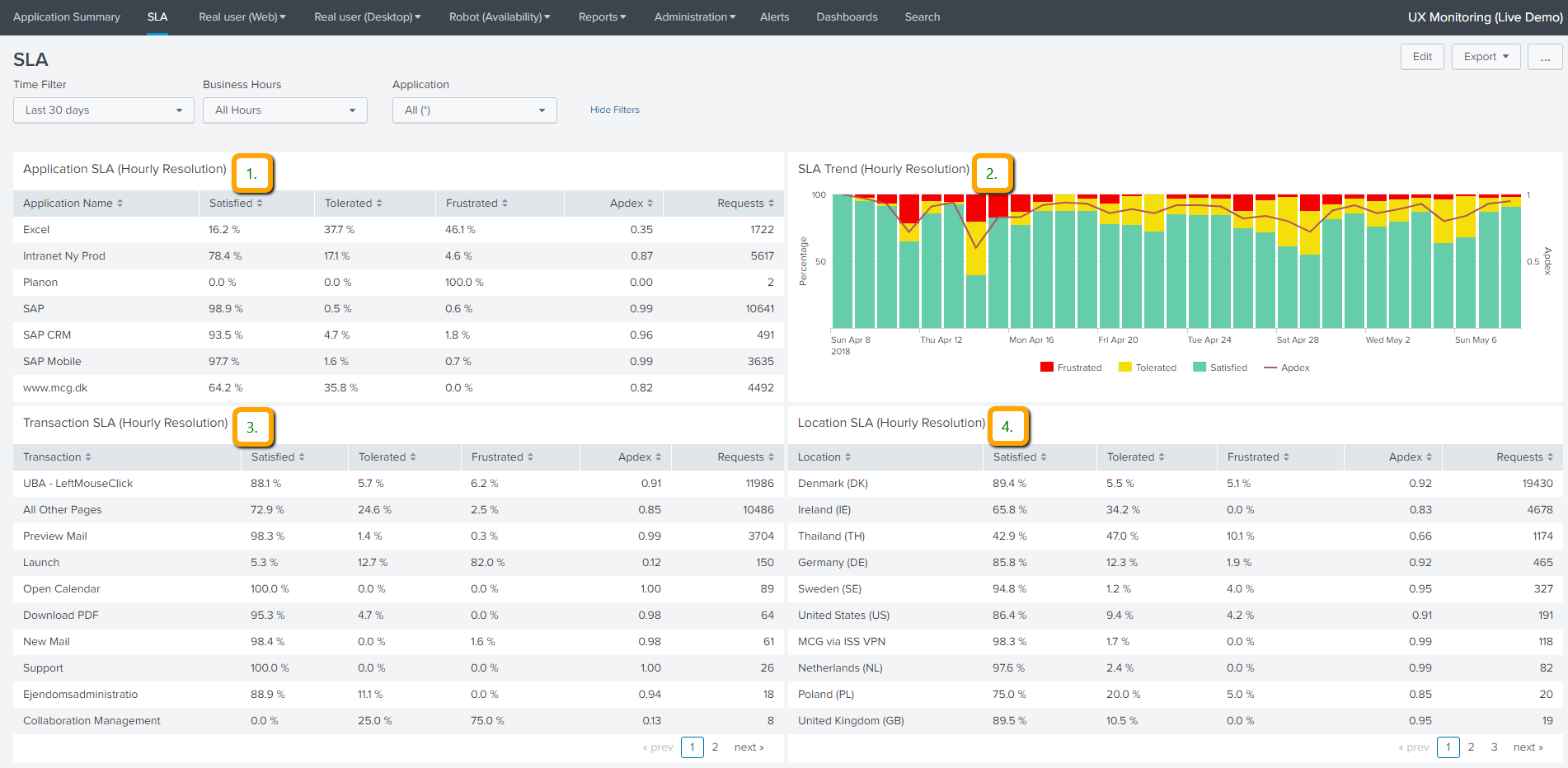Toggle Tolerated series in chart legend

1148,368
